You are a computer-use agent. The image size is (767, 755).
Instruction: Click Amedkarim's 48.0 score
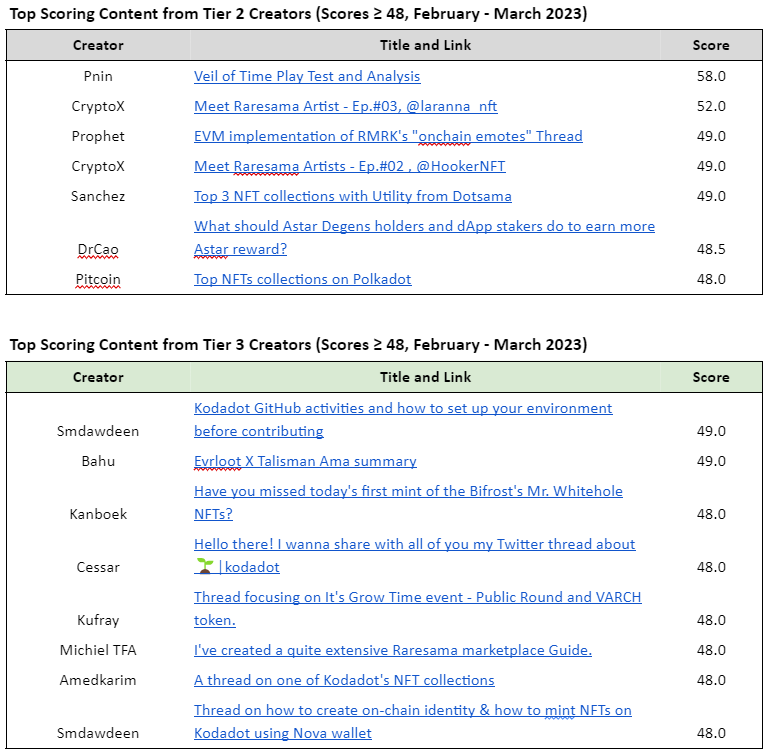click(711, 680)
